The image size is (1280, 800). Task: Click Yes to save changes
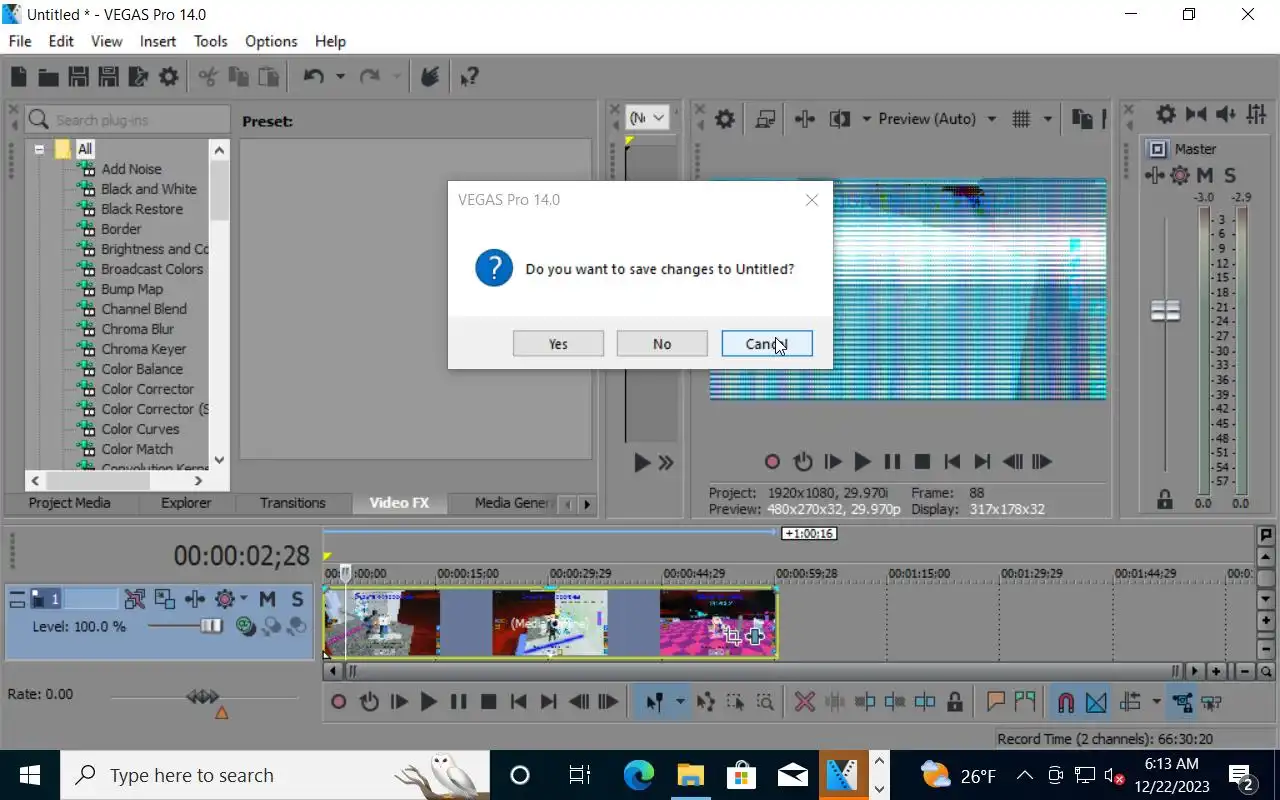click(558, 344)
